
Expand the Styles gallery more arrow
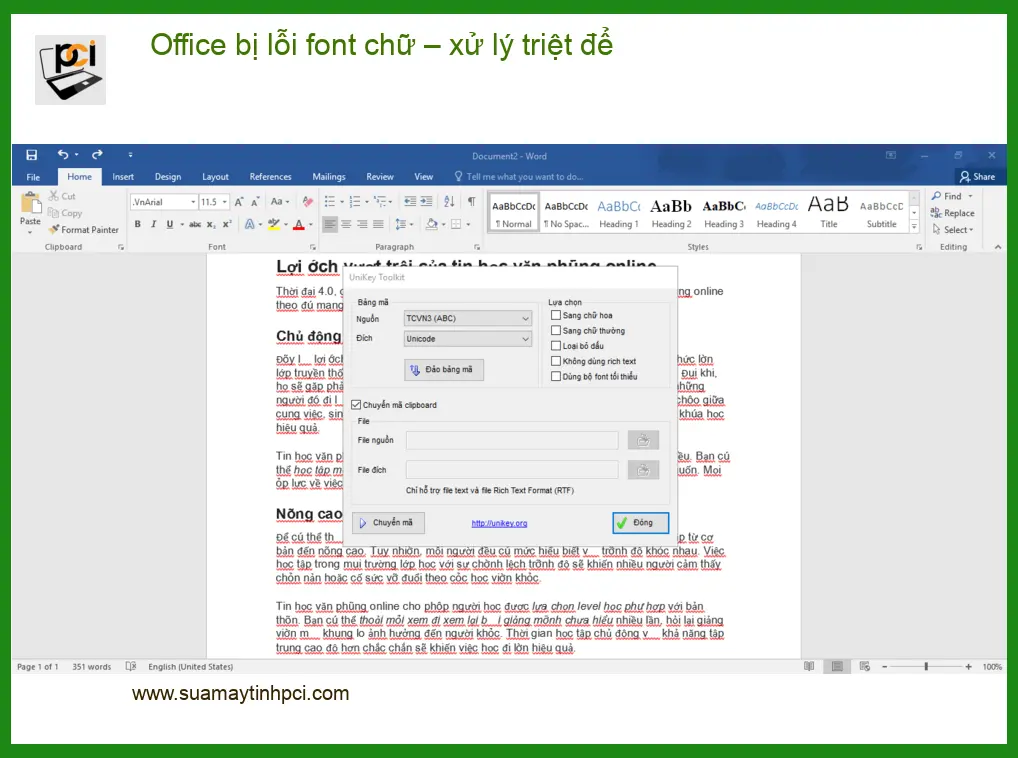pos(914,226)
